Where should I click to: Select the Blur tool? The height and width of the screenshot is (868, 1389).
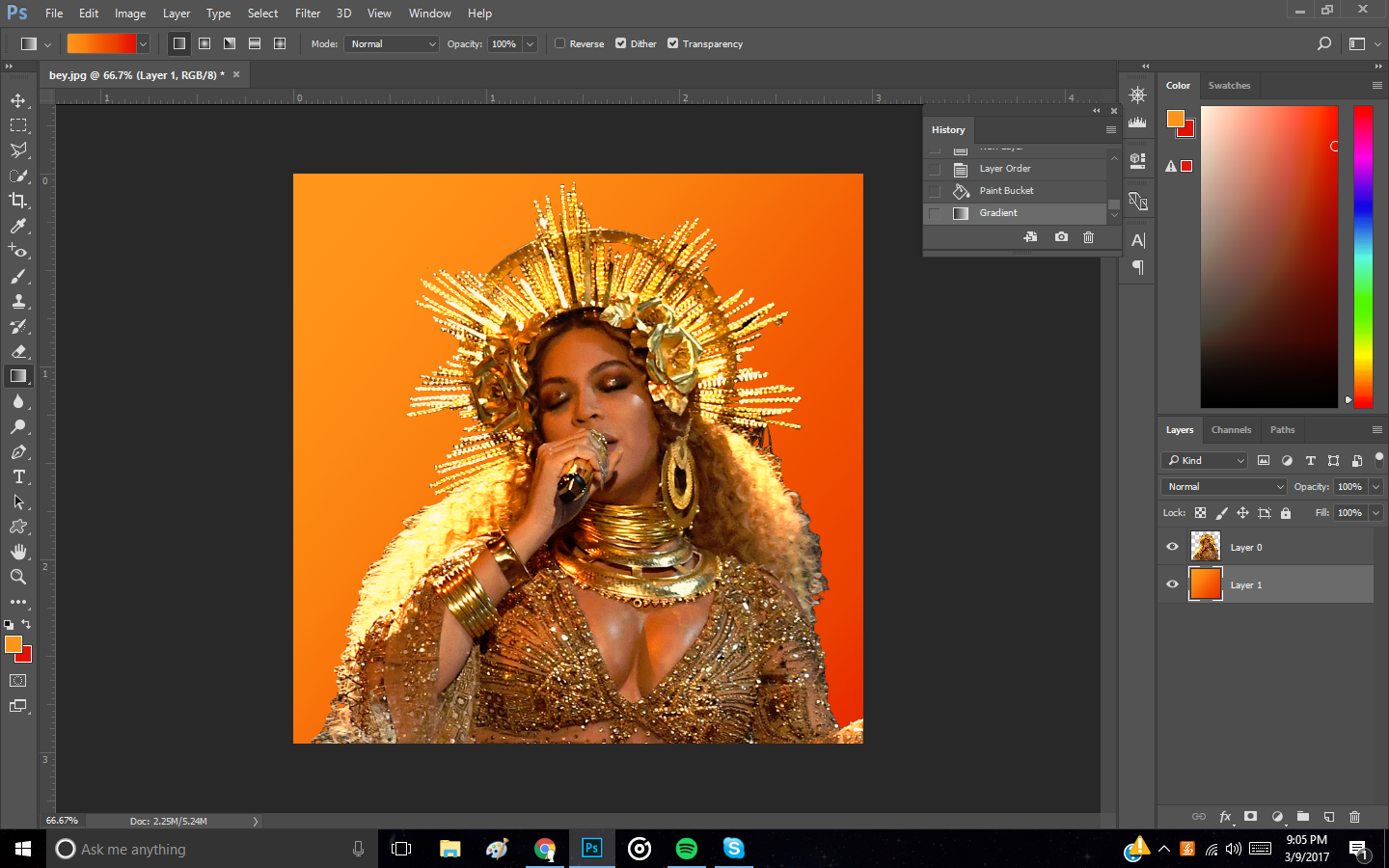click(x=18, y=401)
